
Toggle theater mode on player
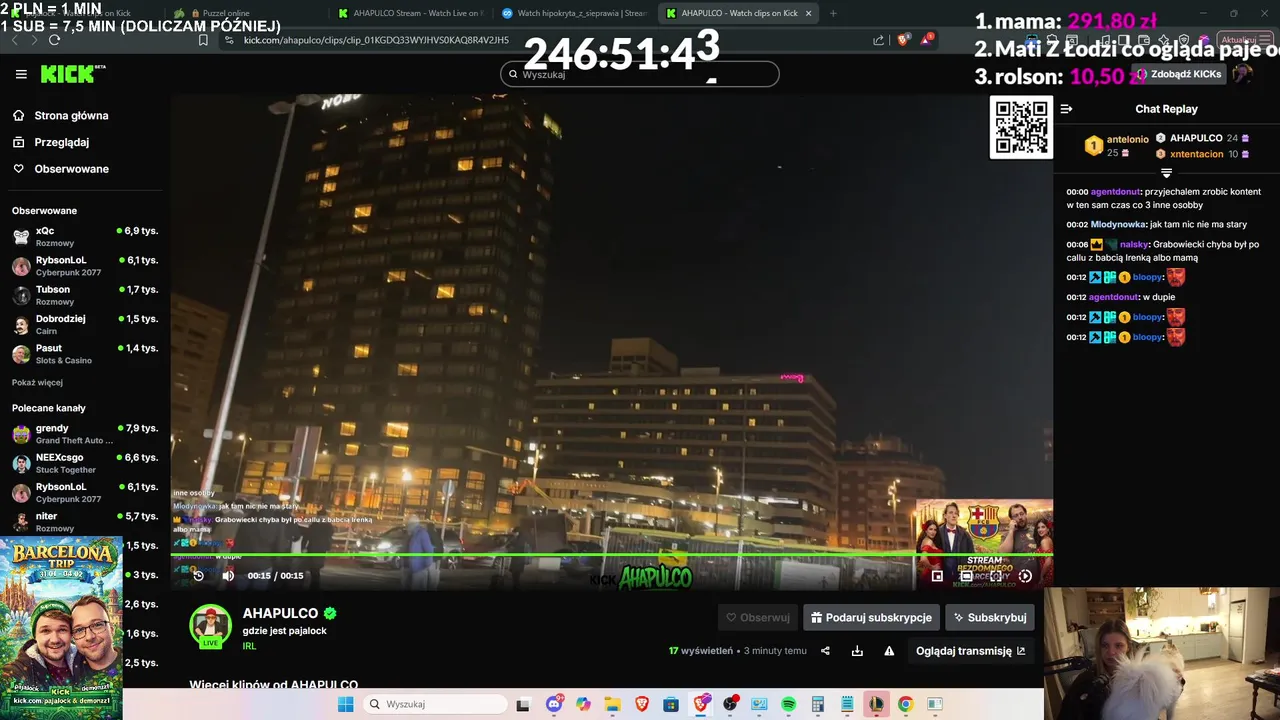click(x=966, y=576)
